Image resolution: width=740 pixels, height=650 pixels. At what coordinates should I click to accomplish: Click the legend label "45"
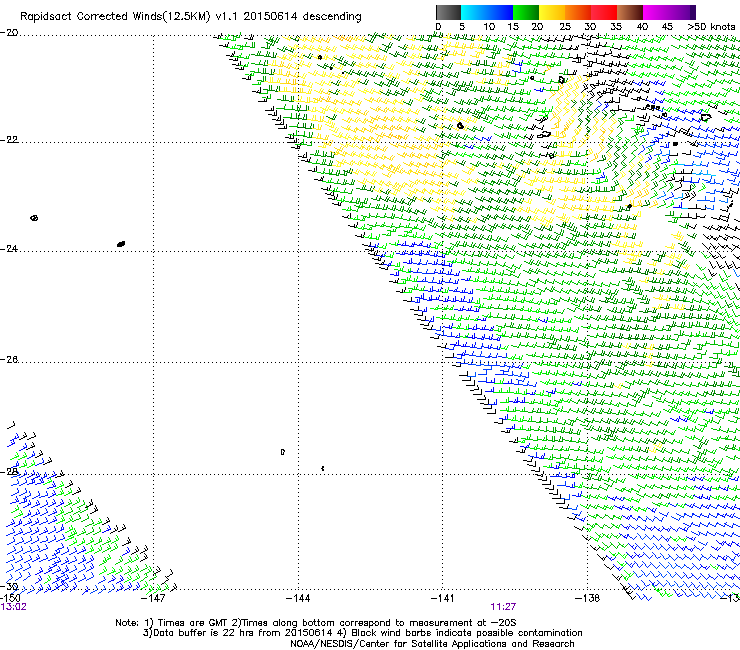coord(667,27)
